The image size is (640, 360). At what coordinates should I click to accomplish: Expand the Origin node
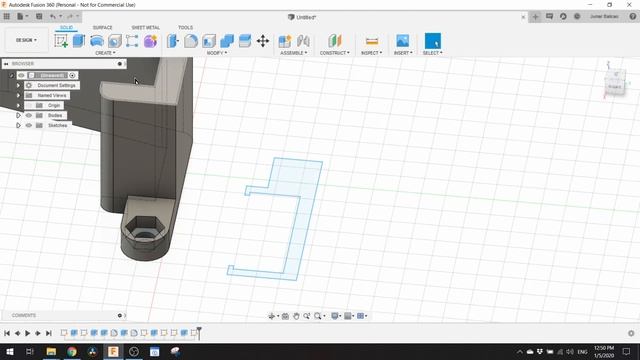coord(18,105)
